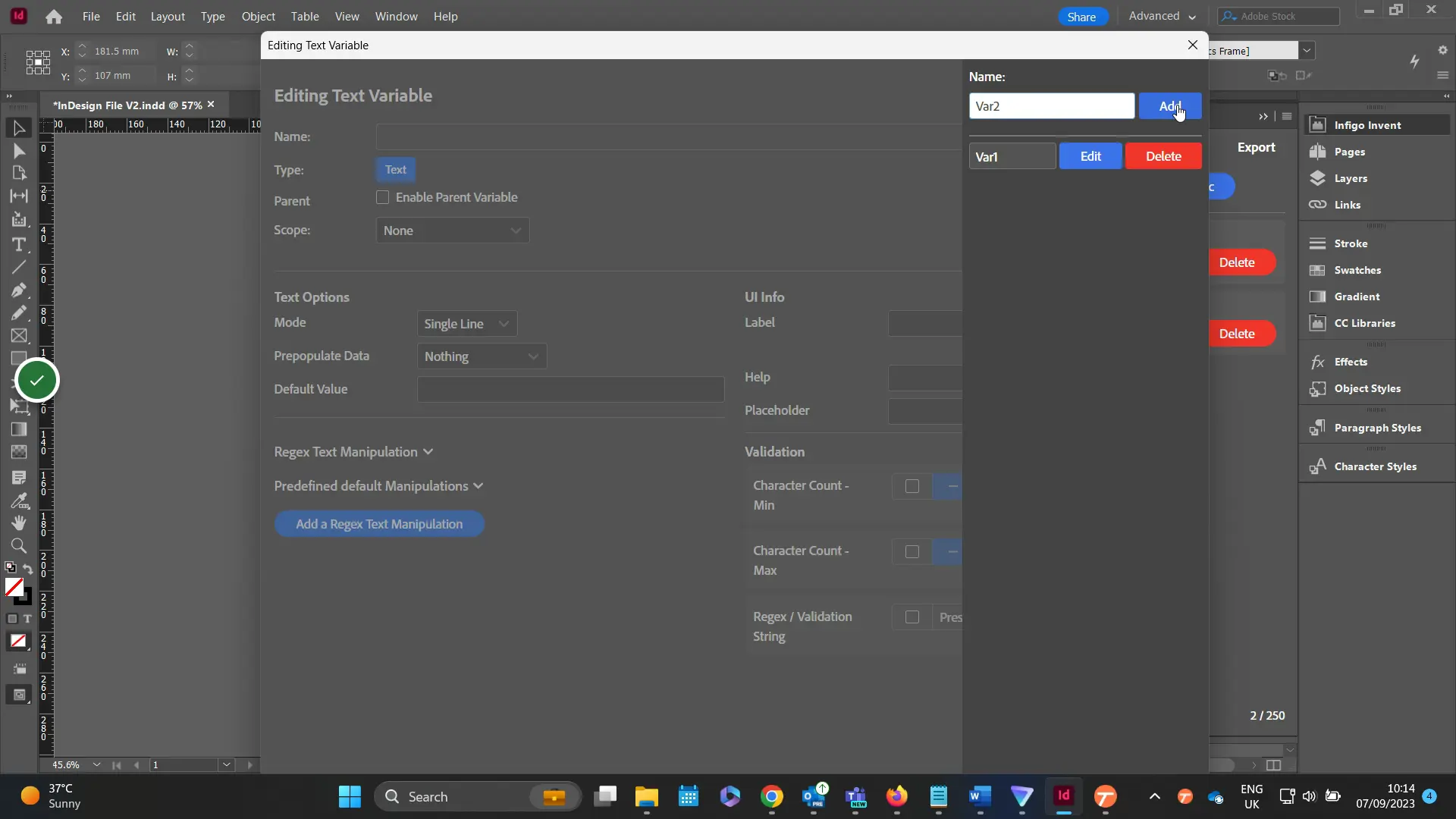Click the Add variable button
Screen dimensions: 1456x819
pyautogui.click(x=1170, y=106)
